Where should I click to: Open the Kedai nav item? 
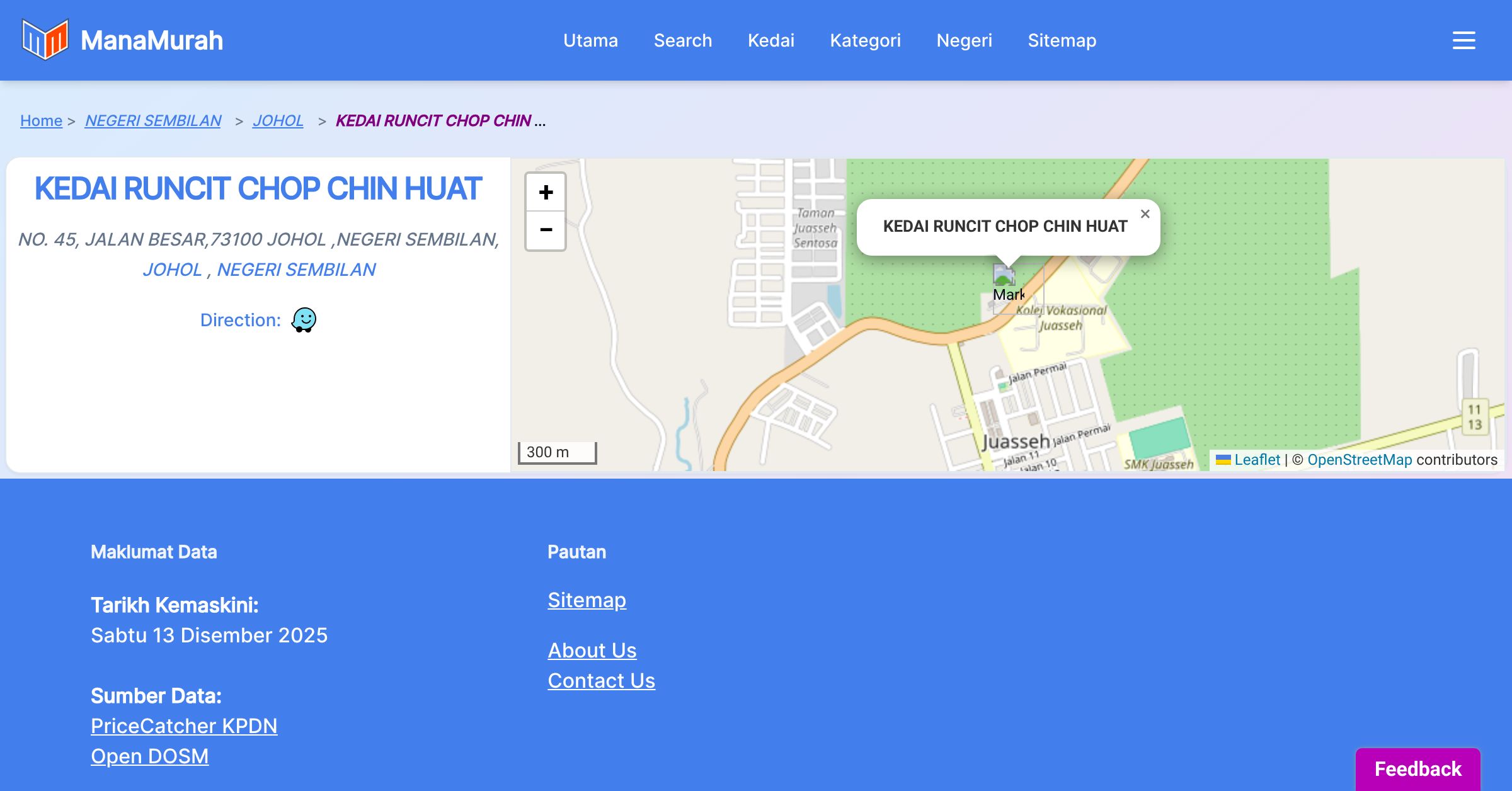tap(770, 40)
